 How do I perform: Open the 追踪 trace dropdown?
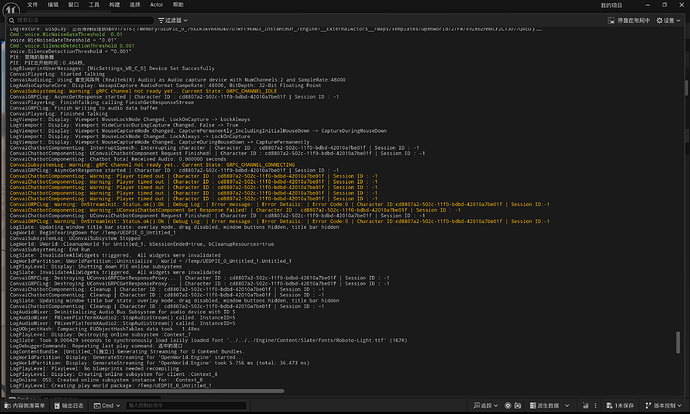click(x=486, y=406)
